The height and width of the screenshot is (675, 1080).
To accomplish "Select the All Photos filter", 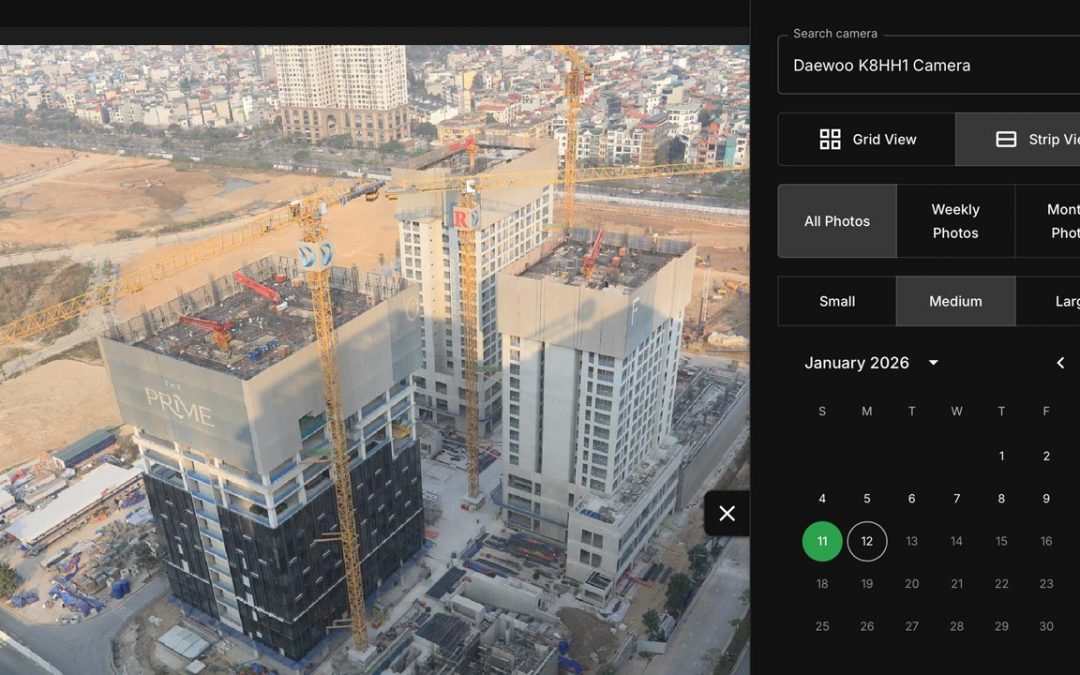I will click(837, 221).
